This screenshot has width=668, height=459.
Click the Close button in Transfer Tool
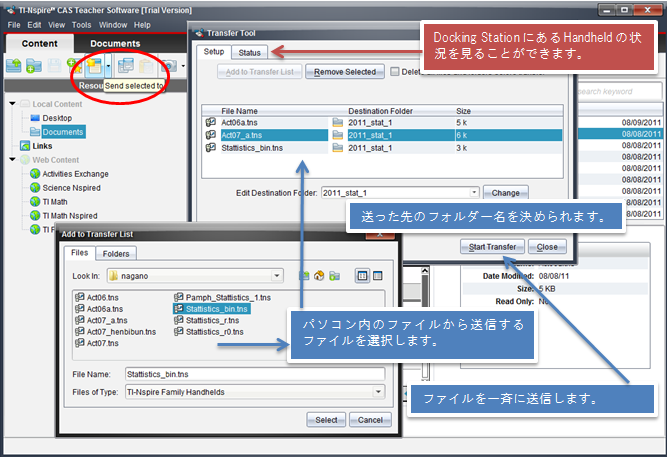[547, 247]
